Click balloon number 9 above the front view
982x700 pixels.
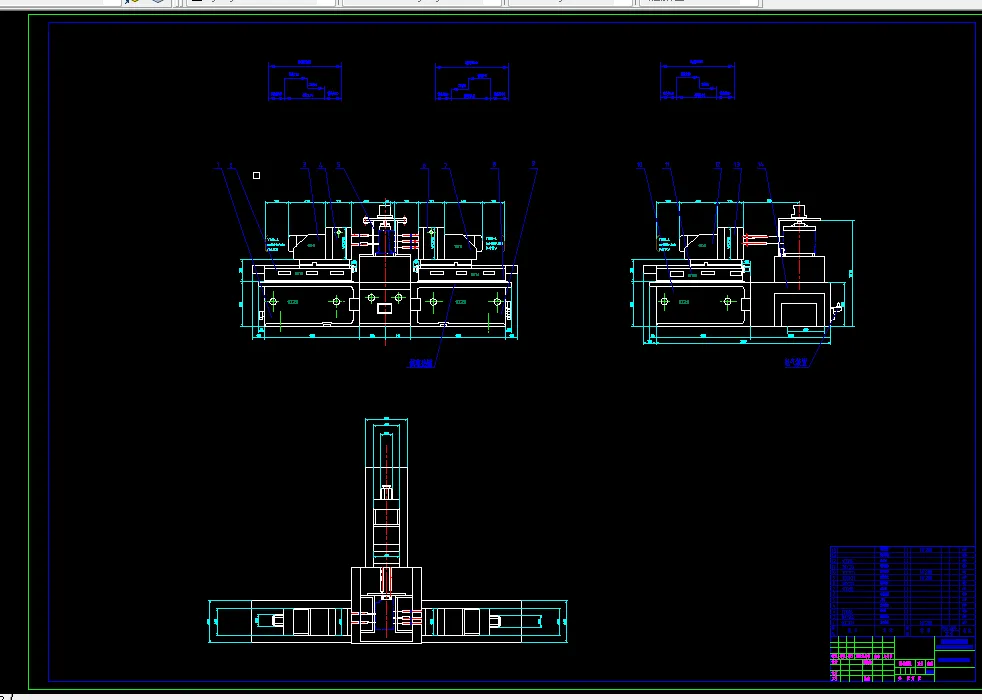[534, 164]
